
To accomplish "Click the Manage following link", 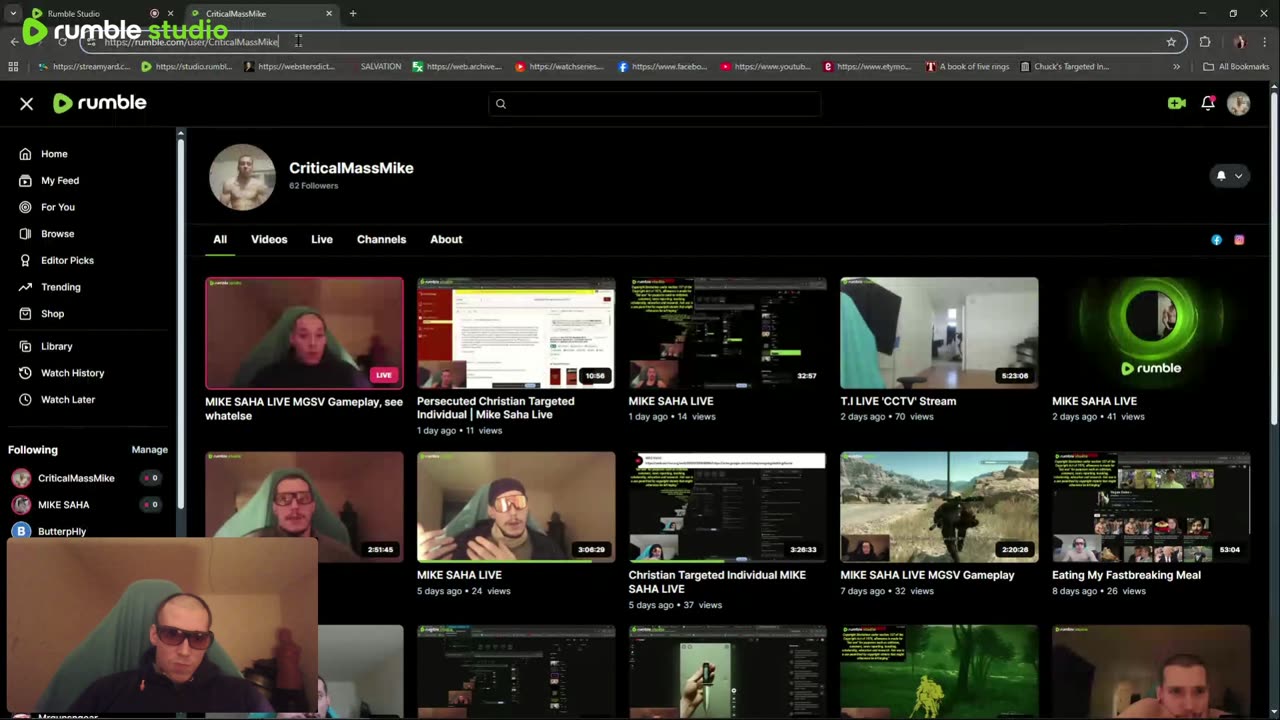I will [x=150, y=450].
